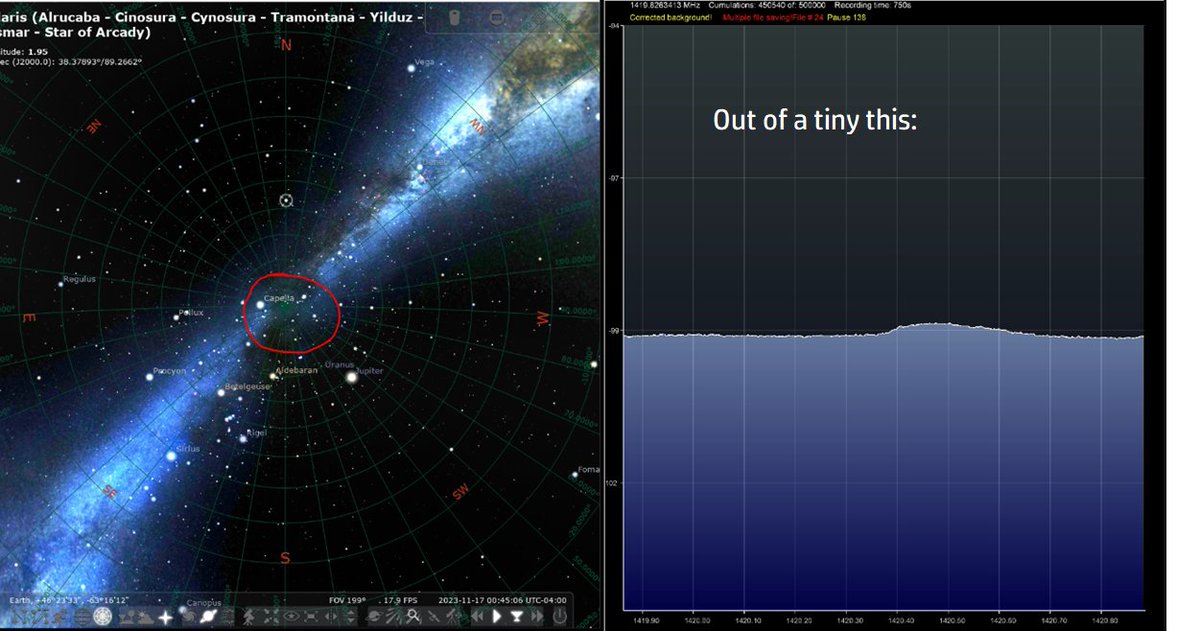
Task: Click the Corrected background! status text
Action: tap(670, 18)
